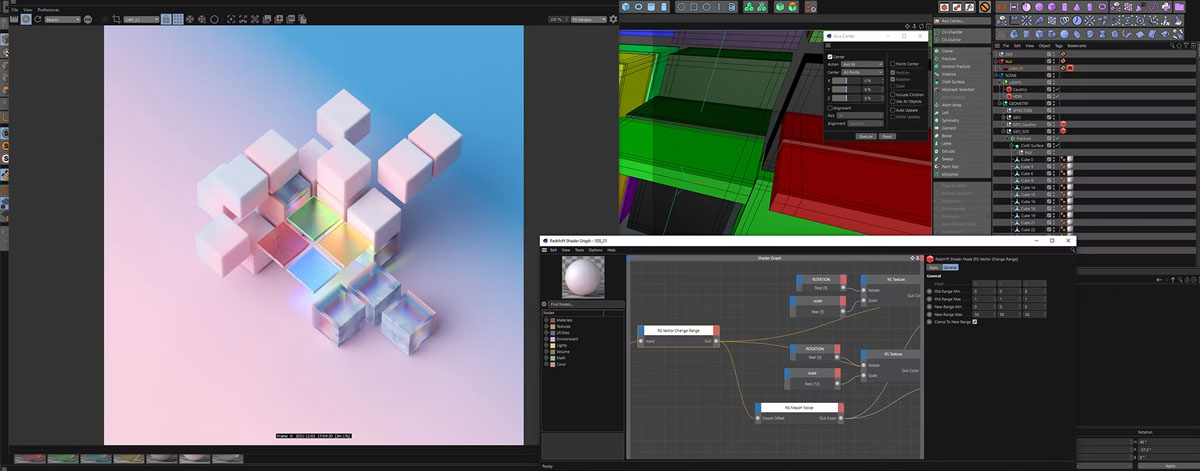The height and width of the screenshot is (471, 1200).
Task: Click the CV-Outline button
Action: 962,40
